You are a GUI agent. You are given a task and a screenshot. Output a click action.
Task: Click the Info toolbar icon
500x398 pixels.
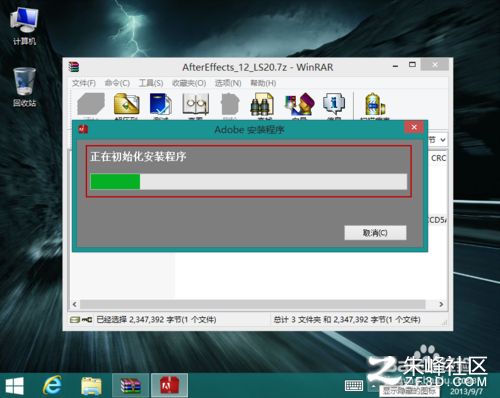coord(334,104)
